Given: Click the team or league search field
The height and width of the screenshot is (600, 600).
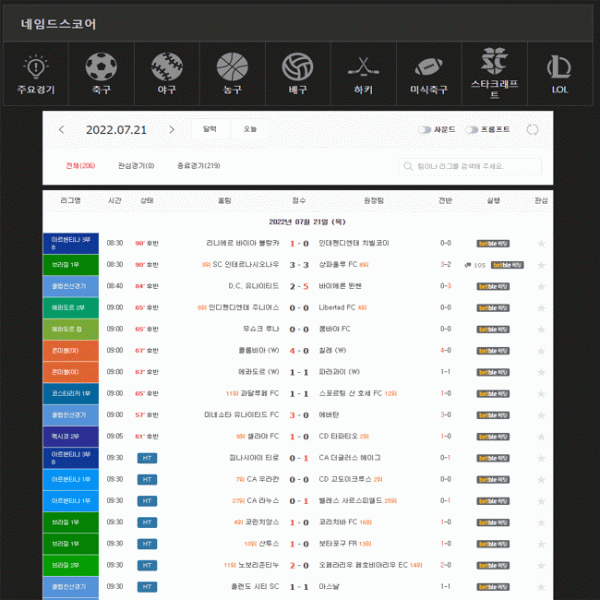Looking at the screenshot, I should click(x=470, y=166).
